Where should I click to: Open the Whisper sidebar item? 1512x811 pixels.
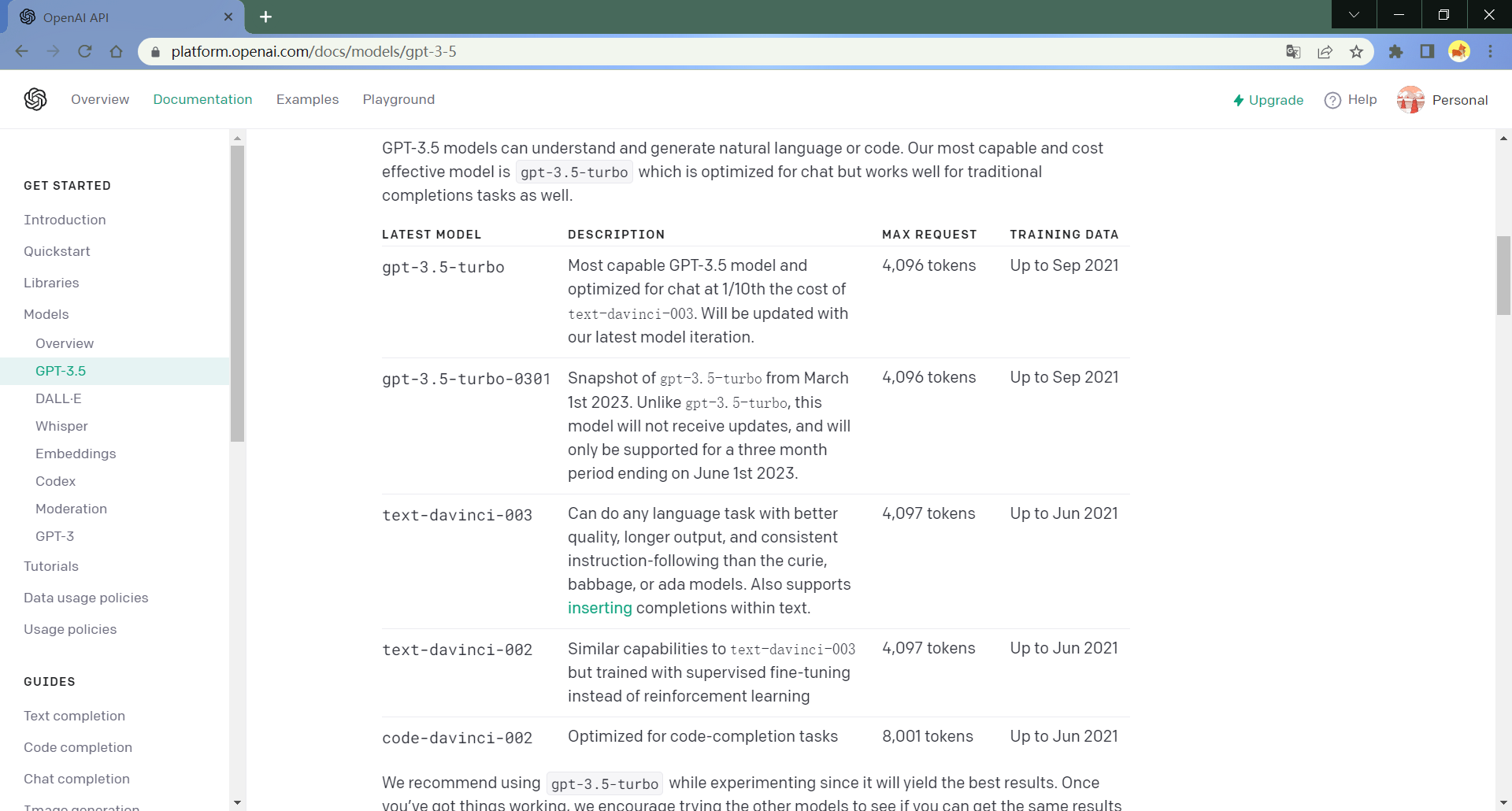tap(61, 426)
